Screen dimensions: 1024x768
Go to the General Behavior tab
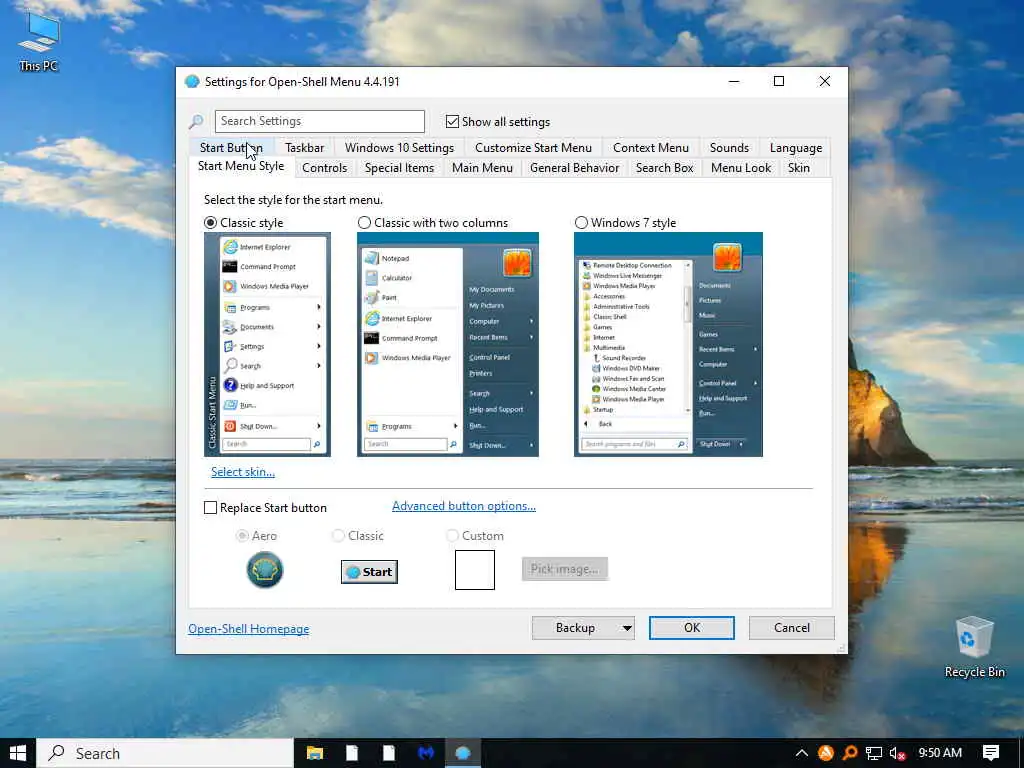point(575,168)
